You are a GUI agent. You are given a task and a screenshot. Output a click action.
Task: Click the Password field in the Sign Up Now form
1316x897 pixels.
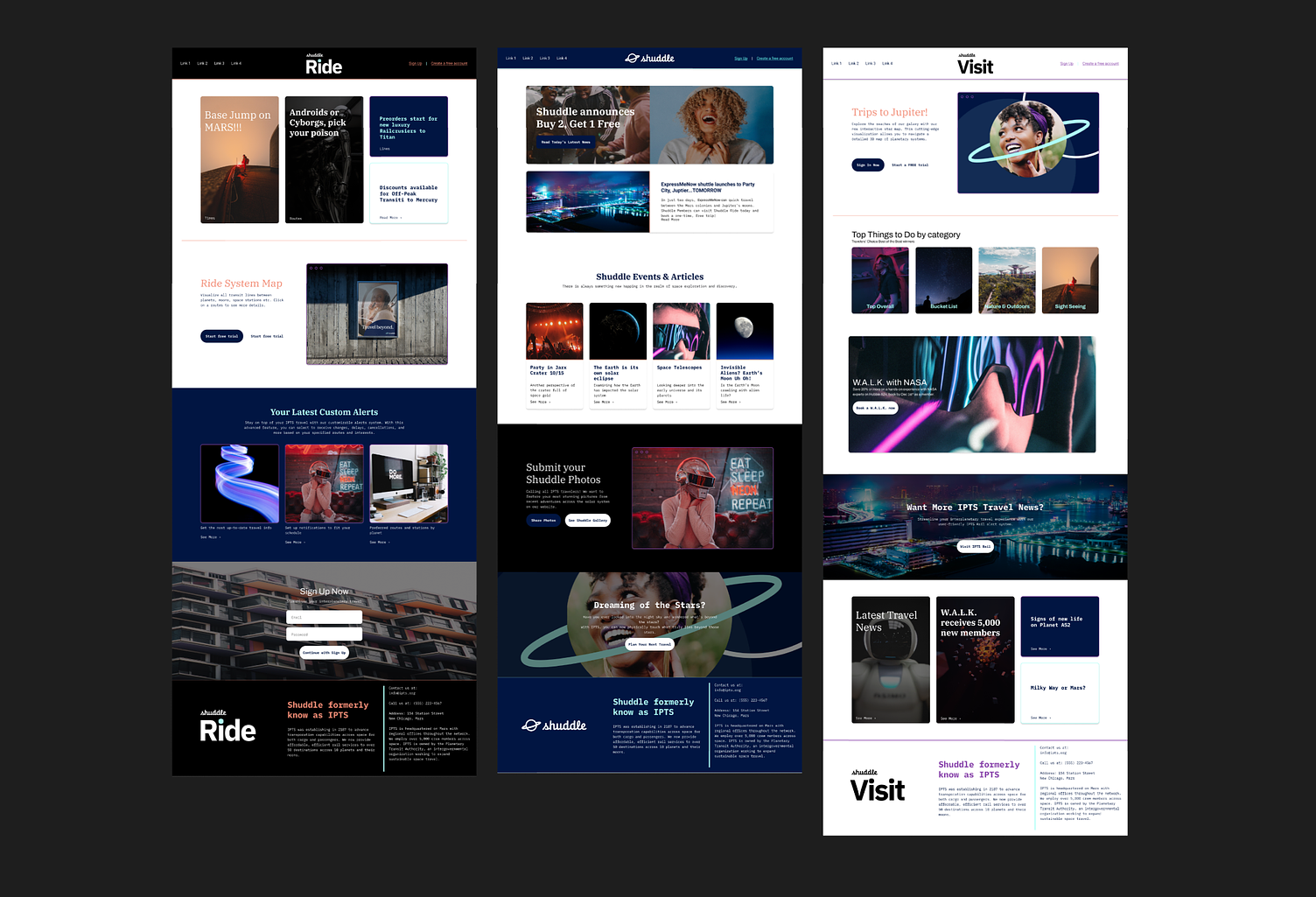tap(324, 634)
